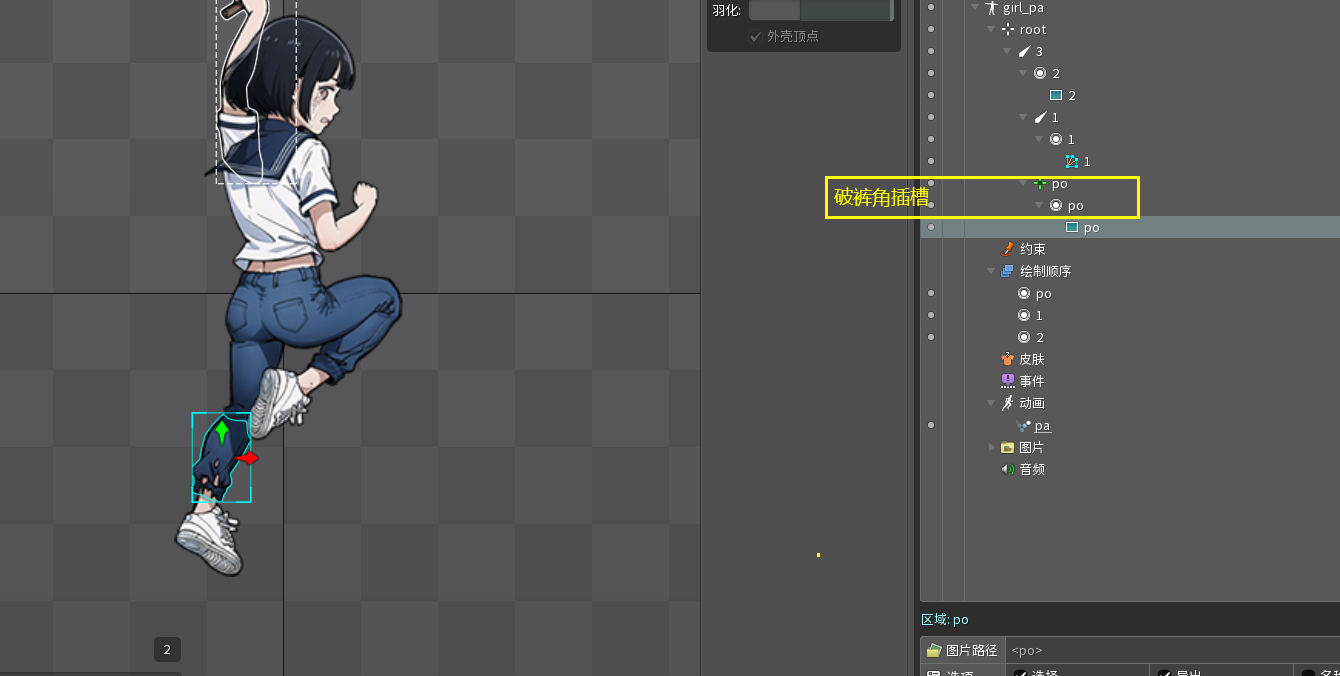Select the mesh attachment icon named 1
1340x676 pixels.
(x=1071, y=161)
